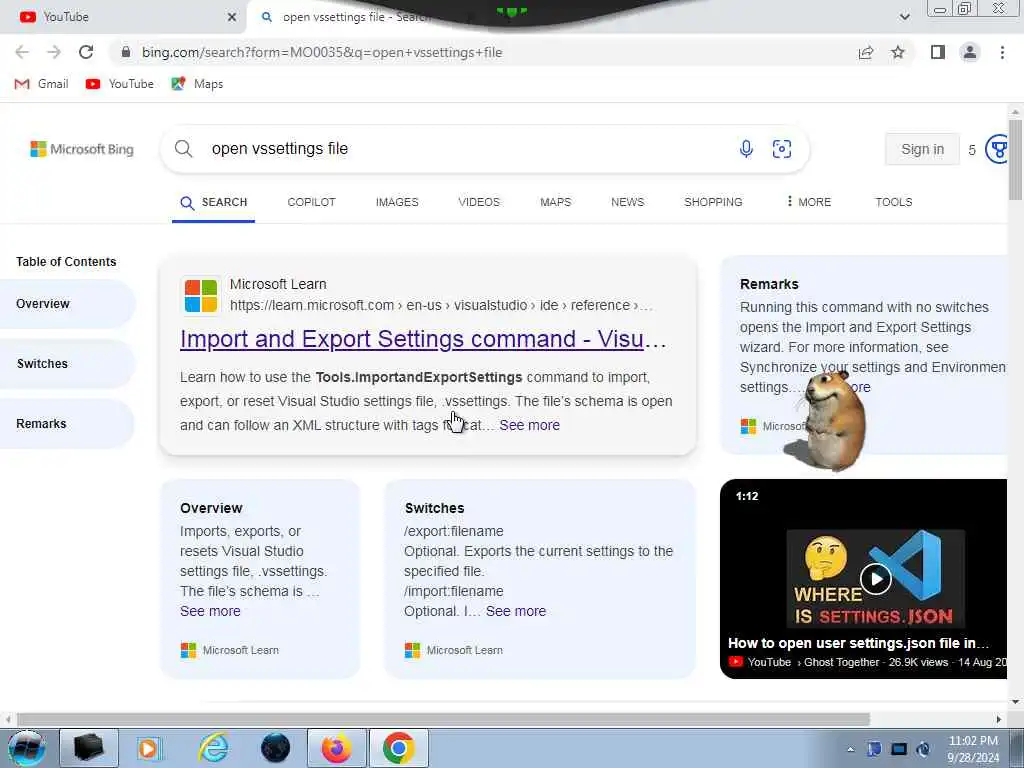
Task: Open the 'How to open user settings.json' video title
Action: pos(858,643)
